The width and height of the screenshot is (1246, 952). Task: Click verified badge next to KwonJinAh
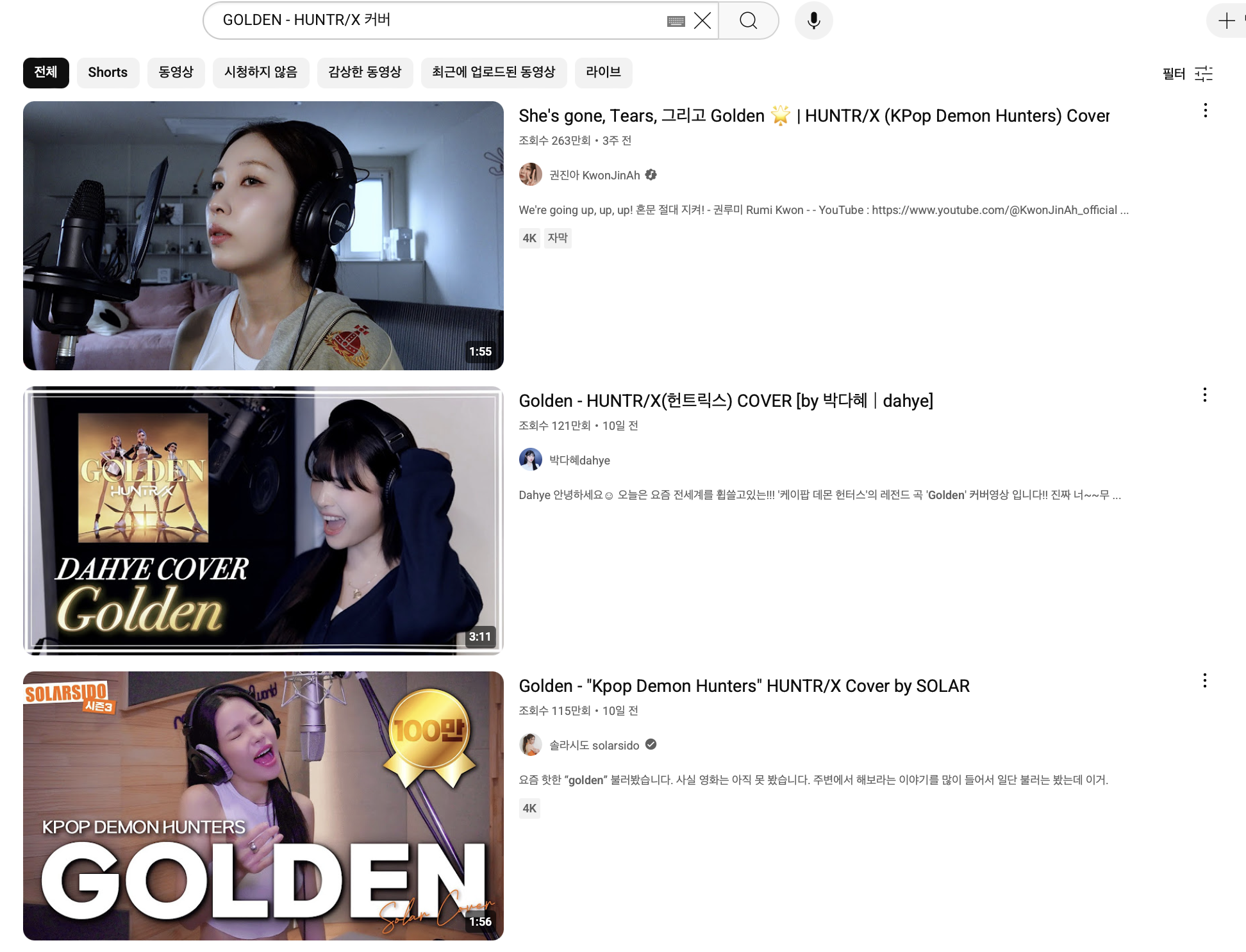pos(651,174)
